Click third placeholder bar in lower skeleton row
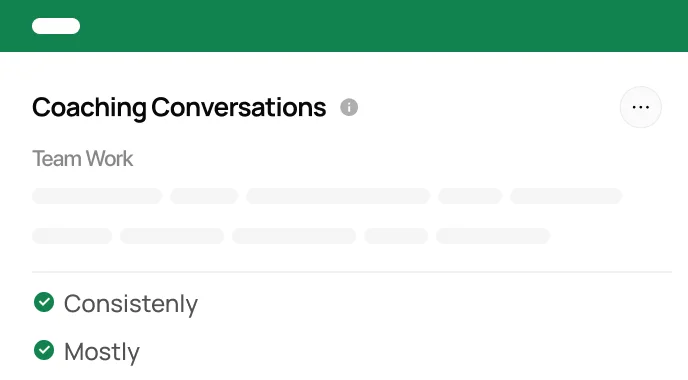The image size is (688, 380). click(294, 236)
